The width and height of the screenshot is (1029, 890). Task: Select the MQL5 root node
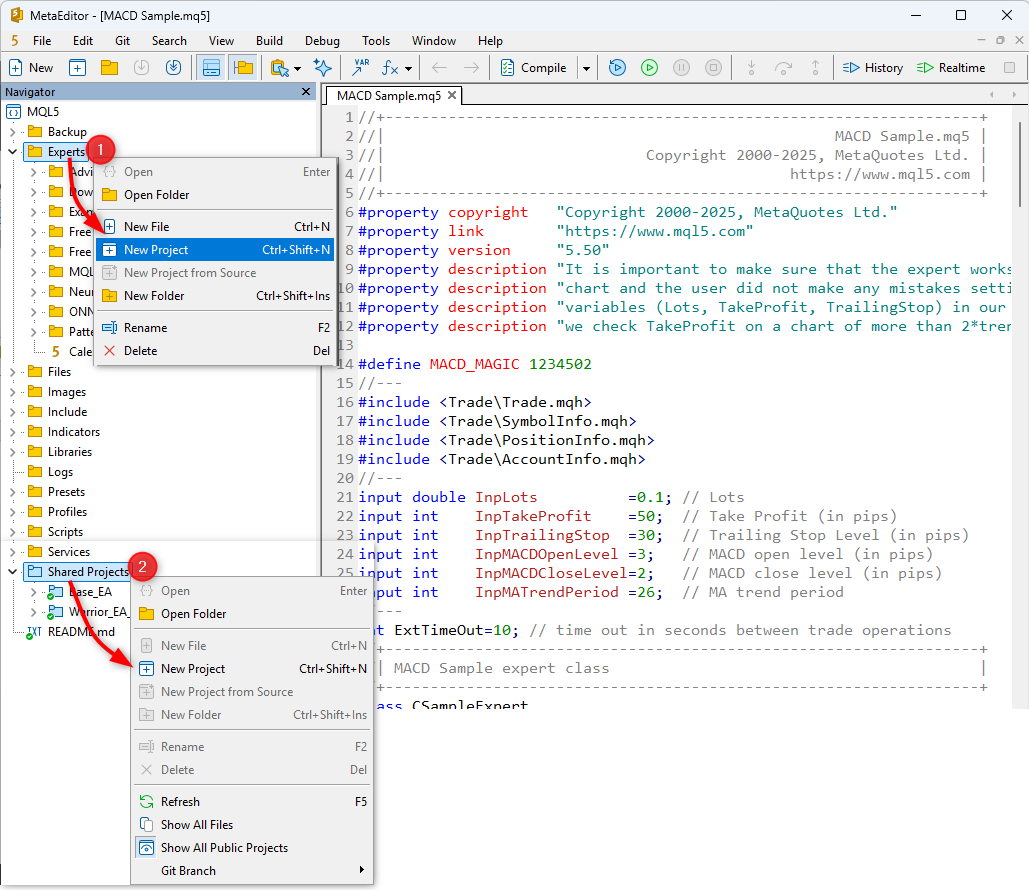pyautogui.click(x=33, y=112)
